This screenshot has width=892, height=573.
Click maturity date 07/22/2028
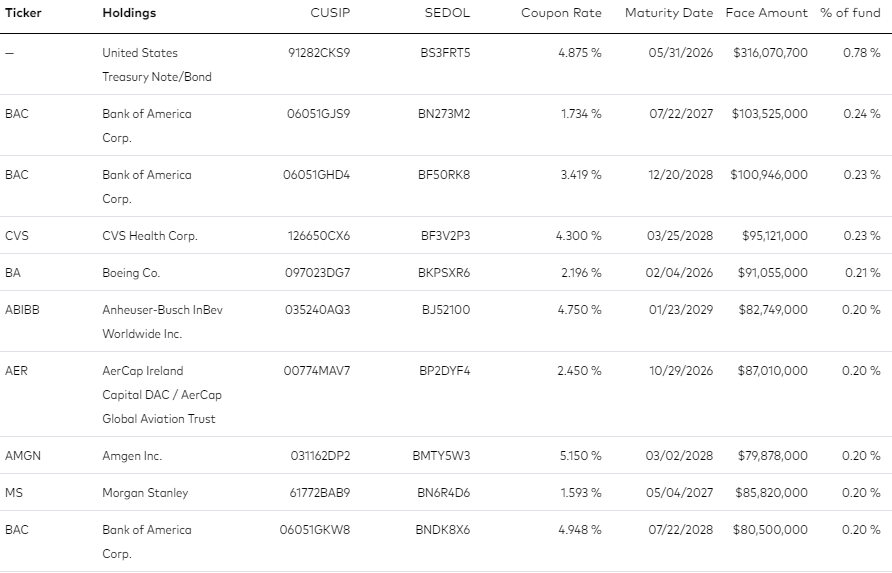[680, 530]
